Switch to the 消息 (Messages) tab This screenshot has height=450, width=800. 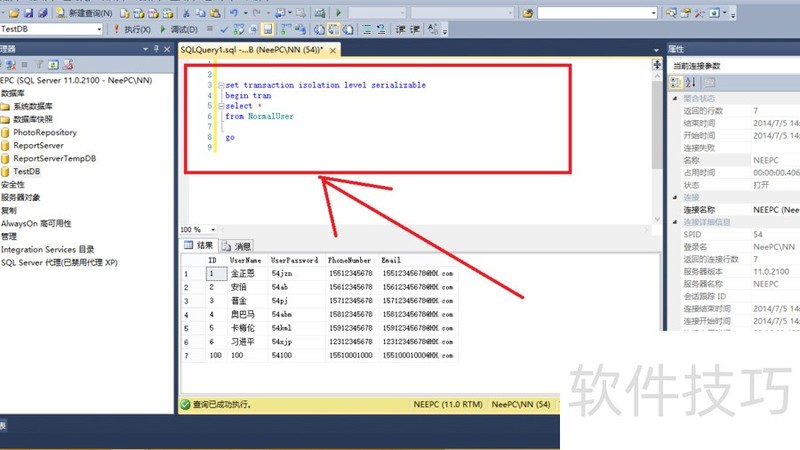[x=237, y=246]
